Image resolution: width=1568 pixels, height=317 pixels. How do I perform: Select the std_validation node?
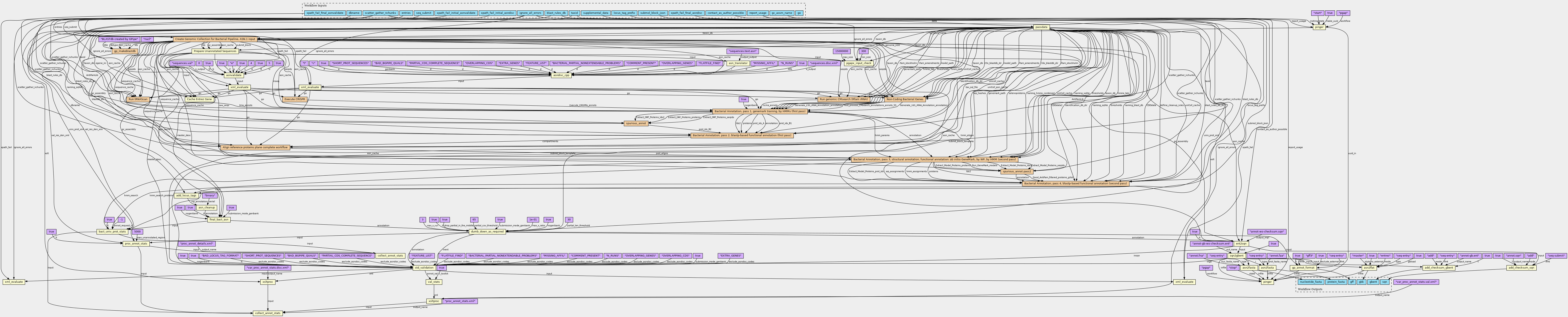(424, 268)
